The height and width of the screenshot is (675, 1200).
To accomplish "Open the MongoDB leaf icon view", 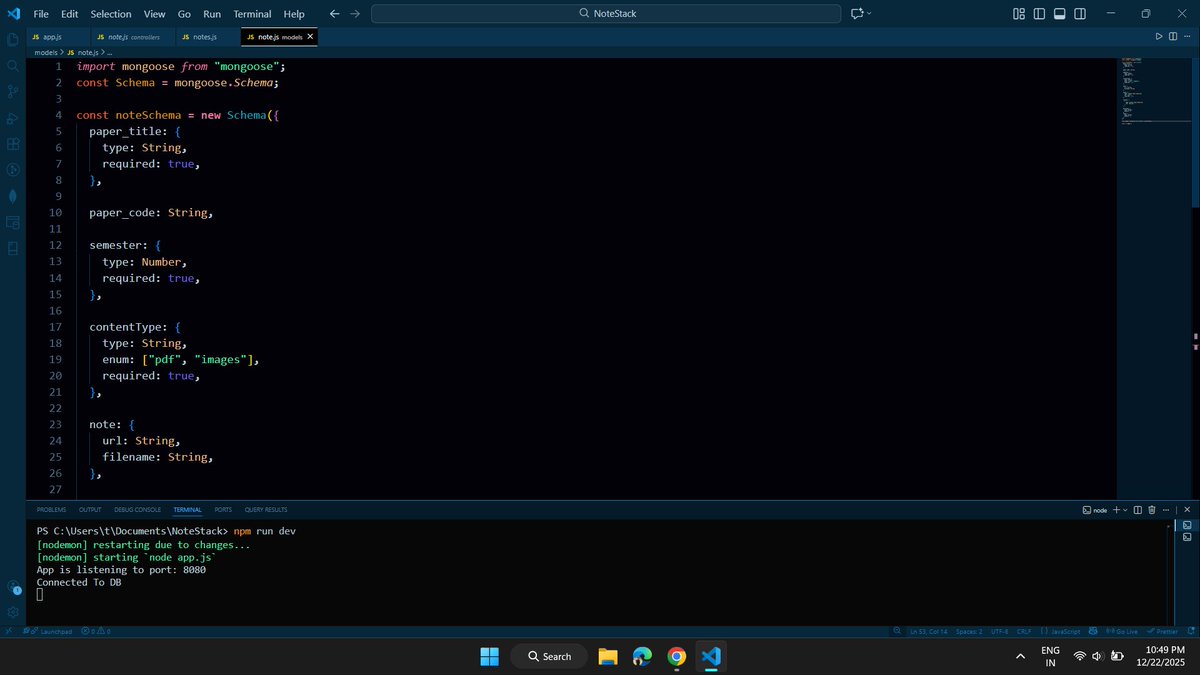I will [x=13, y=196].
